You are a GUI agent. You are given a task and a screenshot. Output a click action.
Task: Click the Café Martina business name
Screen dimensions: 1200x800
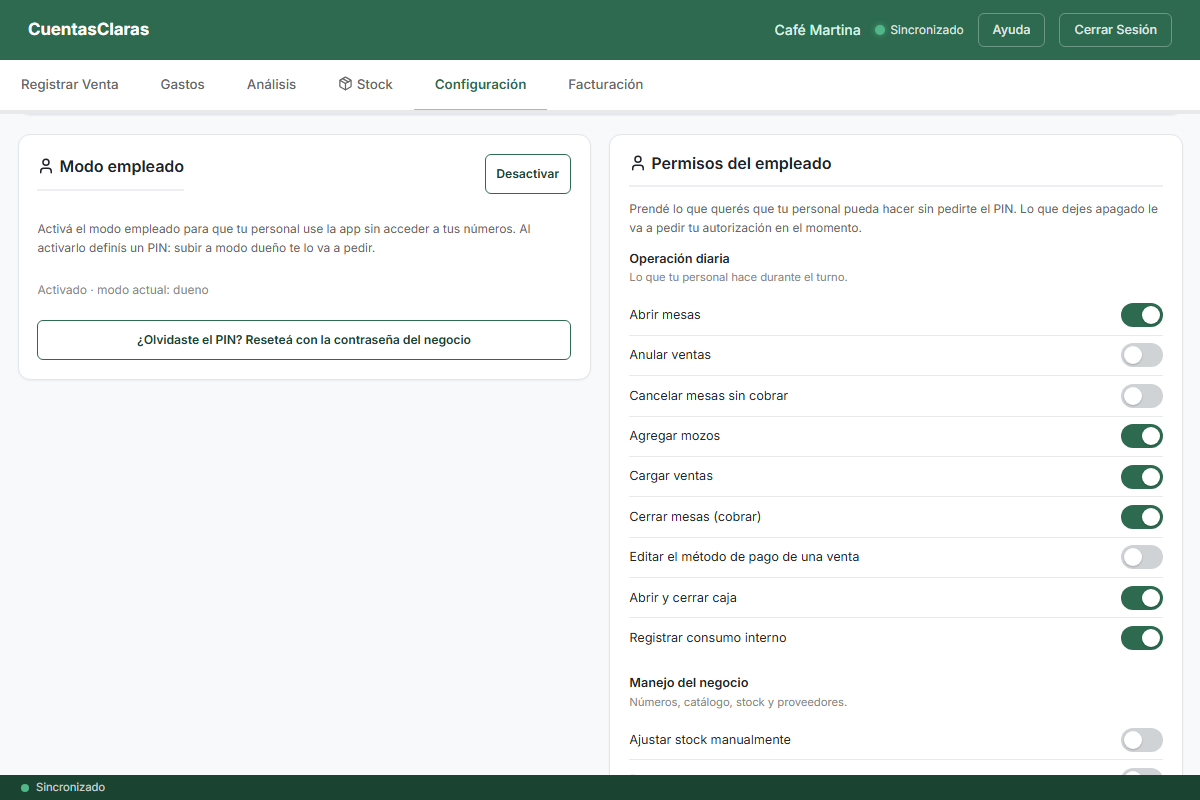[x=817, y=30]
